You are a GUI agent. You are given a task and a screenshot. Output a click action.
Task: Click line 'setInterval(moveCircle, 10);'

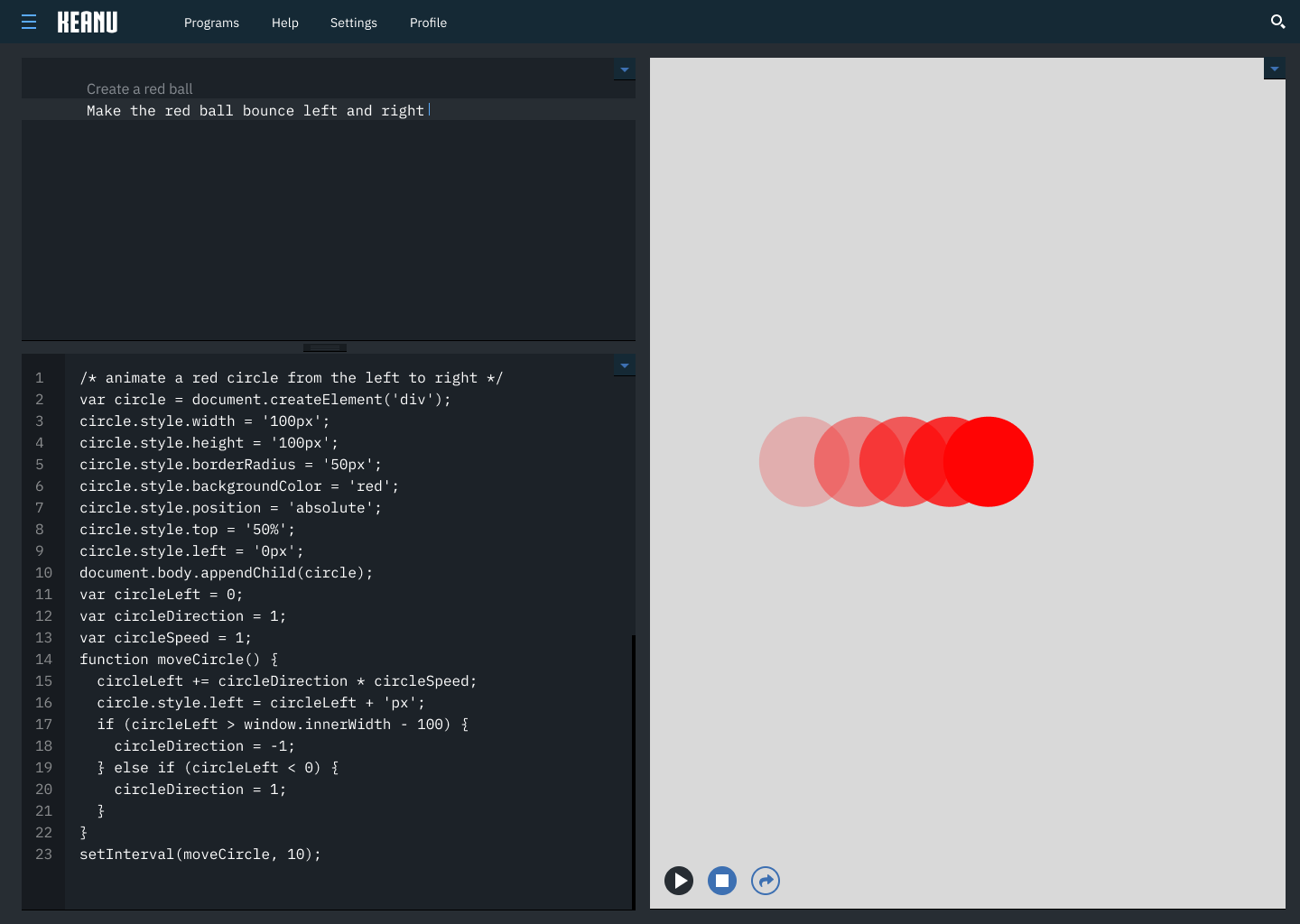200,855
